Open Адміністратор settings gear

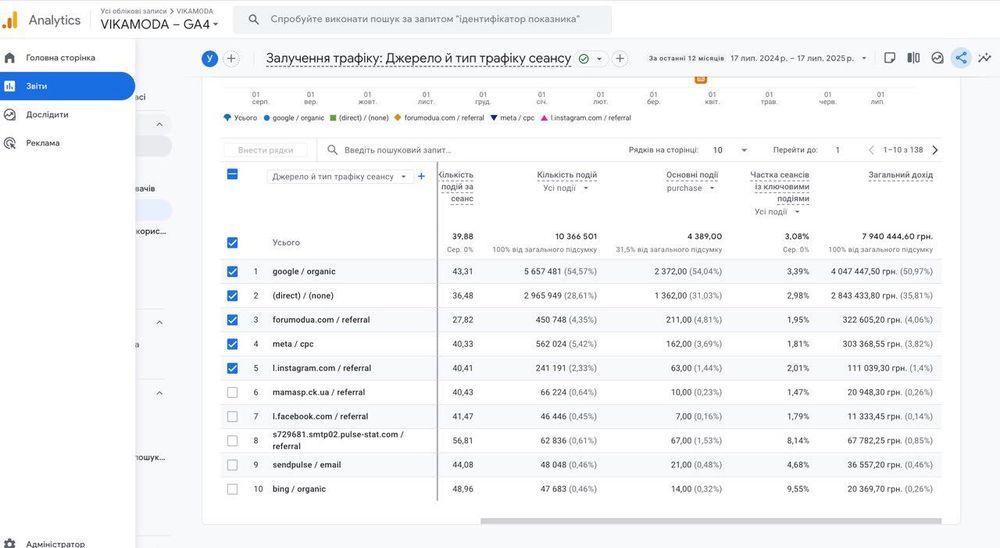point(9,544)
